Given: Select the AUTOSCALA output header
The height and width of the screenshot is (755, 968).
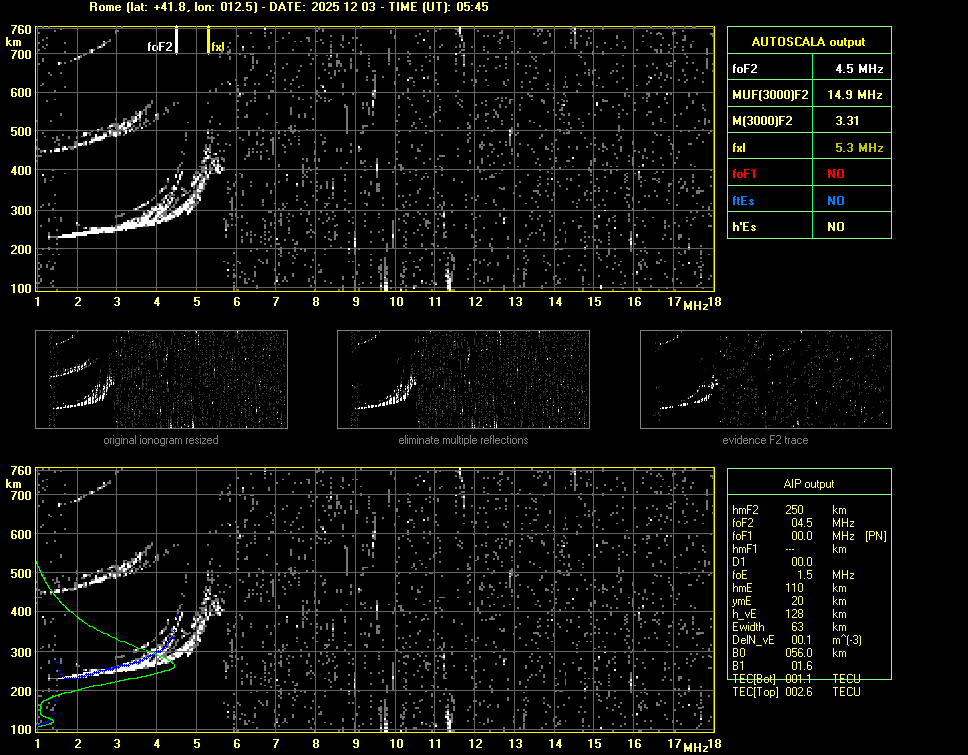Looking at the screenshot, I should 808,41.
